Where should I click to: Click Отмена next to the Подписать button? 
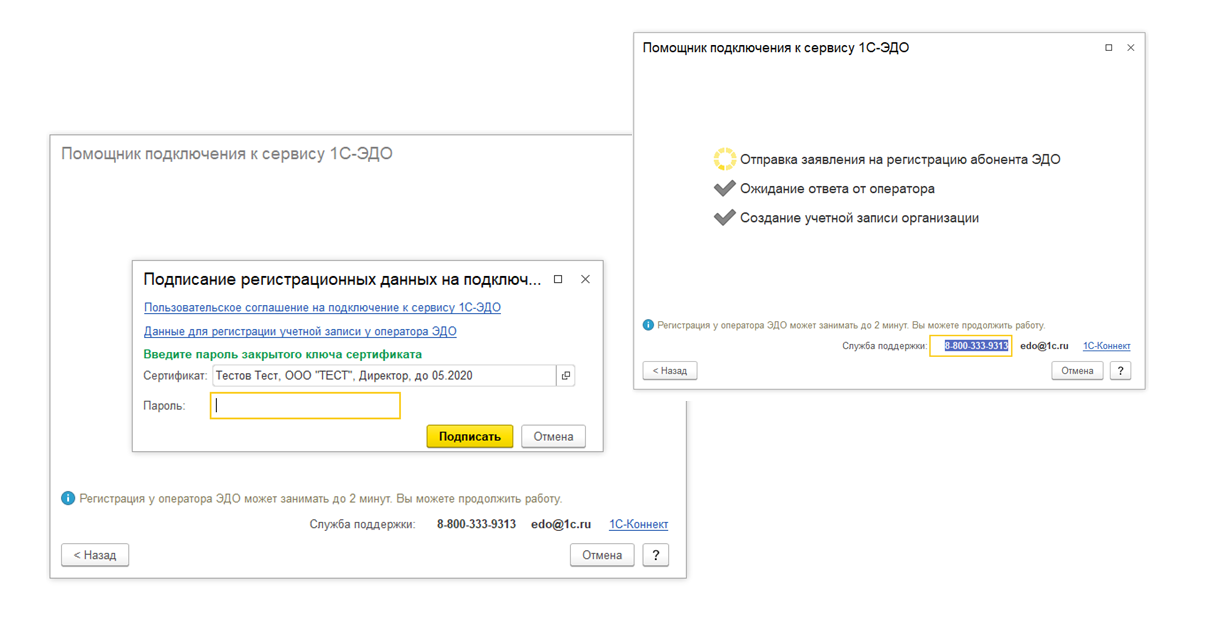553,436
